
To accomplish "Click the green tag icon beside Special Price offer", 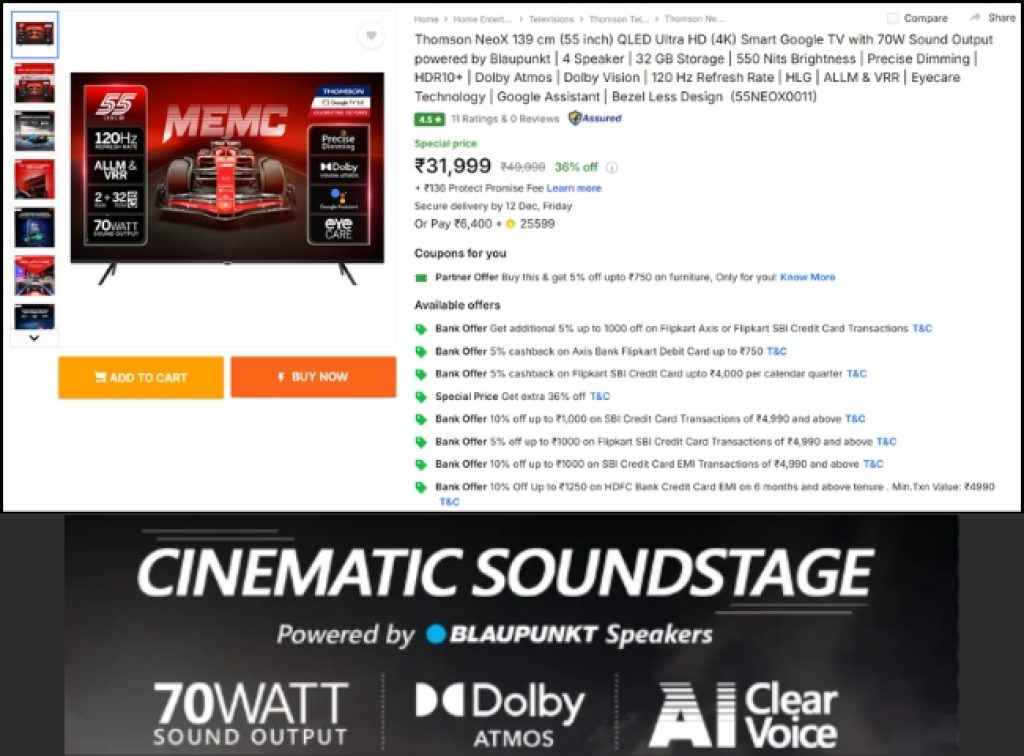I will click(421, 396).
